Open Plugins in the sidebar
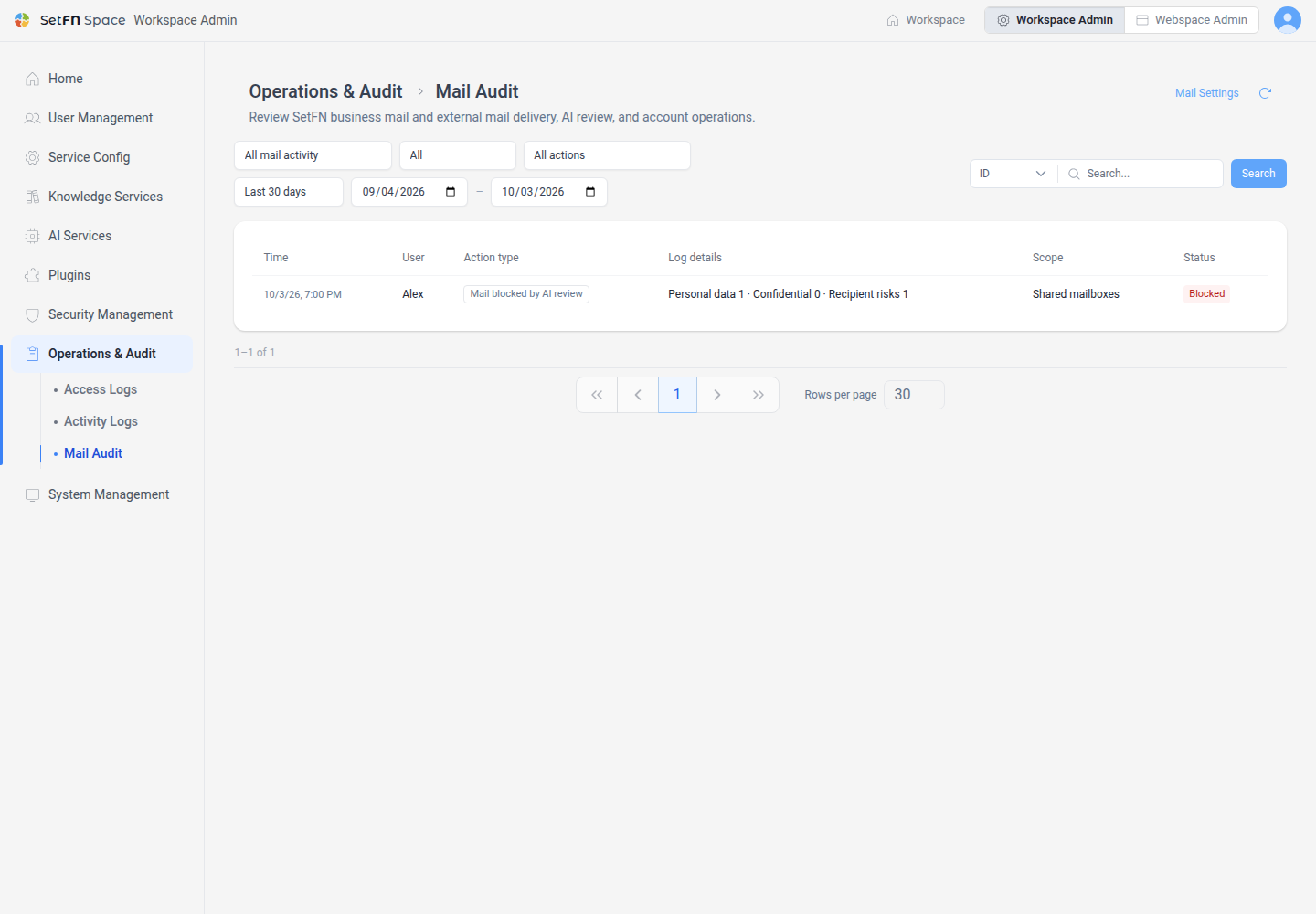 click(101, 275)
